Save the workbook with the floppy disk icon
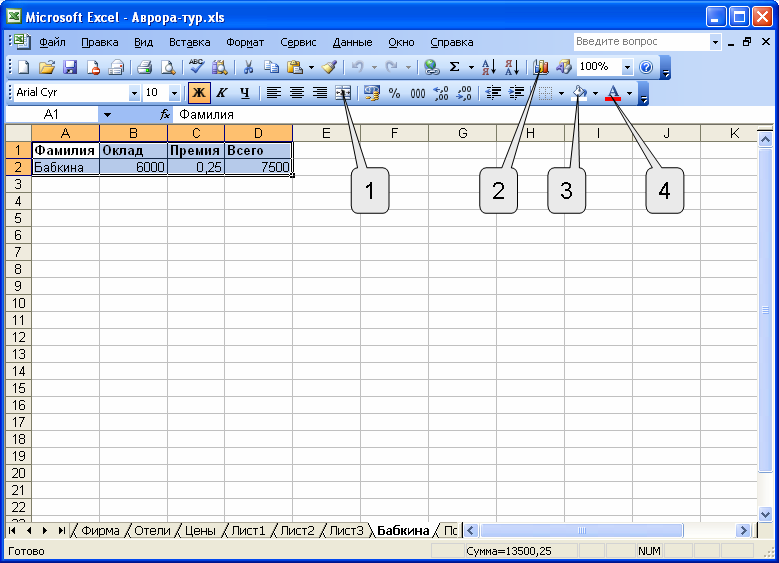The image size is (779, 563). 70,67
